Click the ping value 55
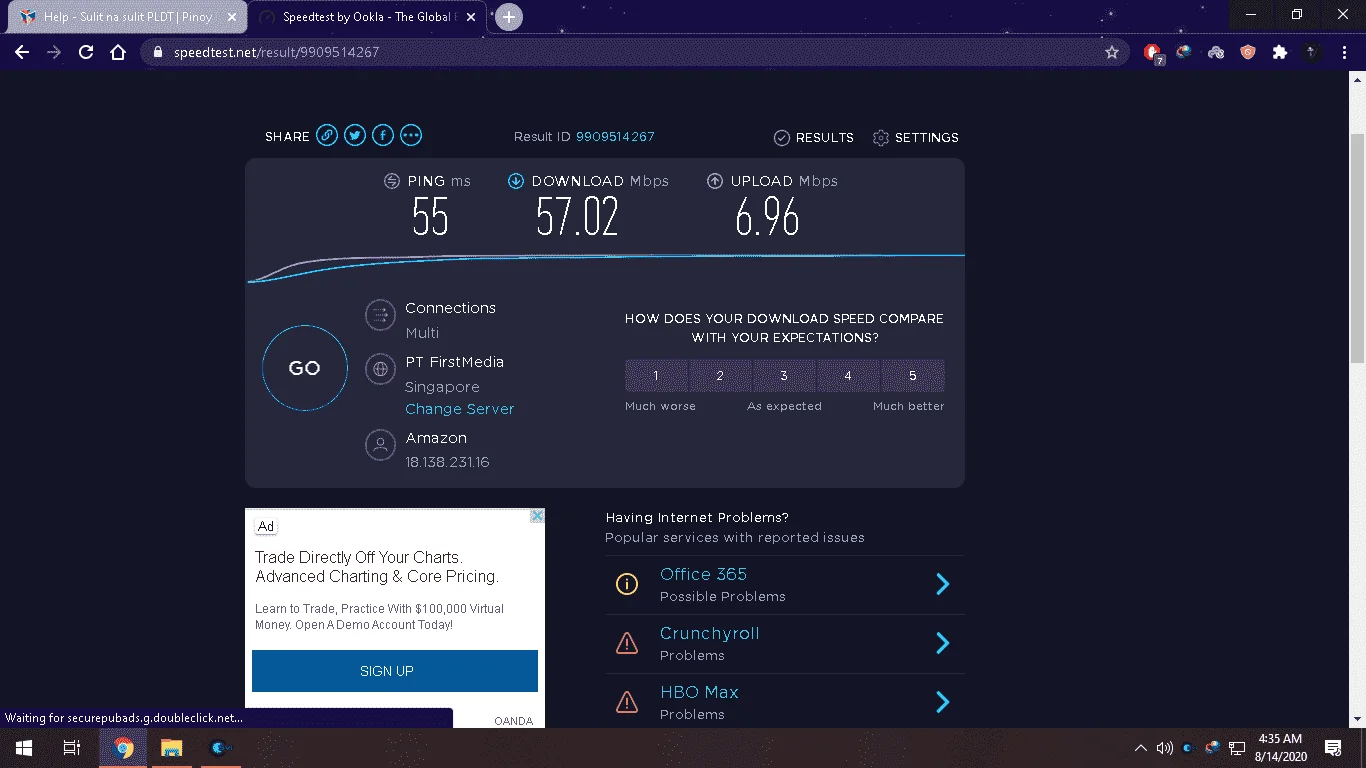The width and height of the screenshot is (1366, 768). [430, 216]
